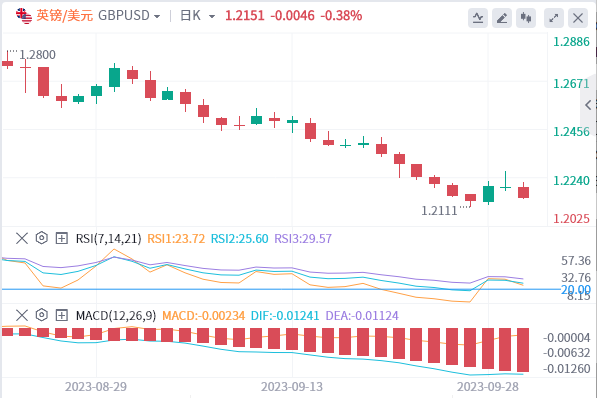Image resolution: width=597 pixels, height=398 pixels.
Task: Remove the MACD indicator panel
Action: tap(22, 315)
